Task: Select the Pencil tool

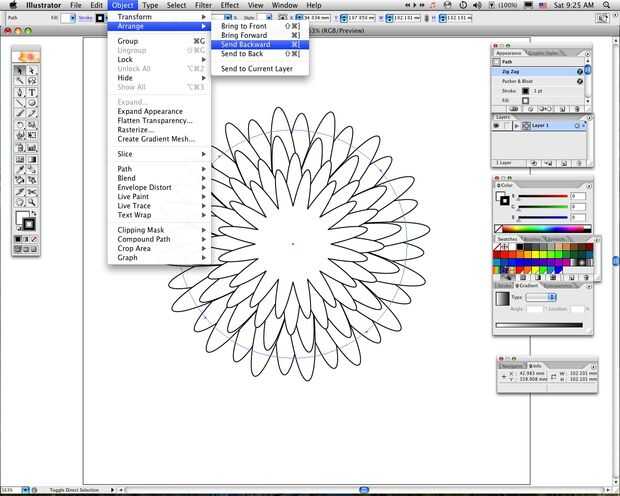Action: click(32, 114)
